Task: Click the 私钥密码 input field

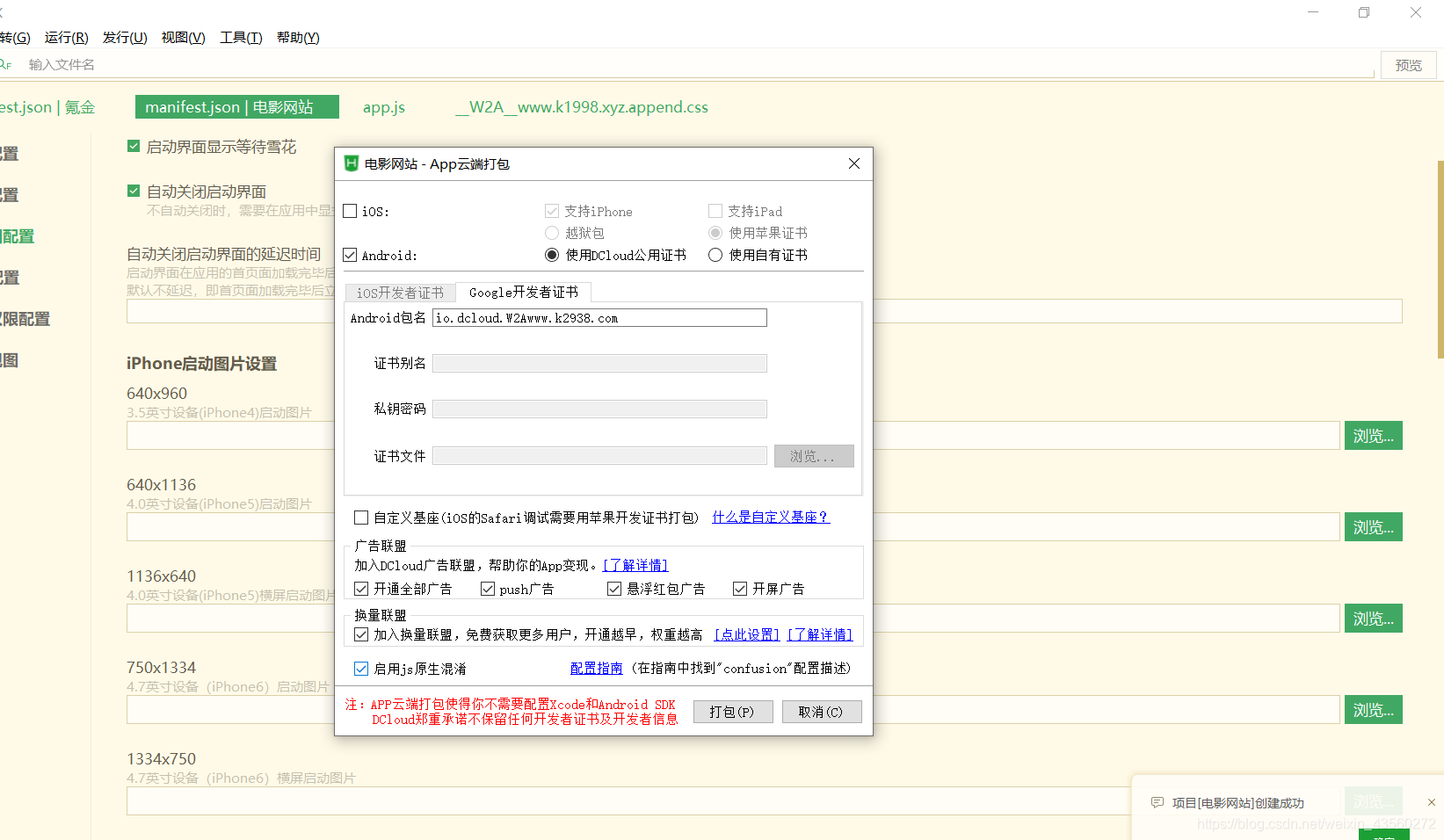Action: point(599,409)
